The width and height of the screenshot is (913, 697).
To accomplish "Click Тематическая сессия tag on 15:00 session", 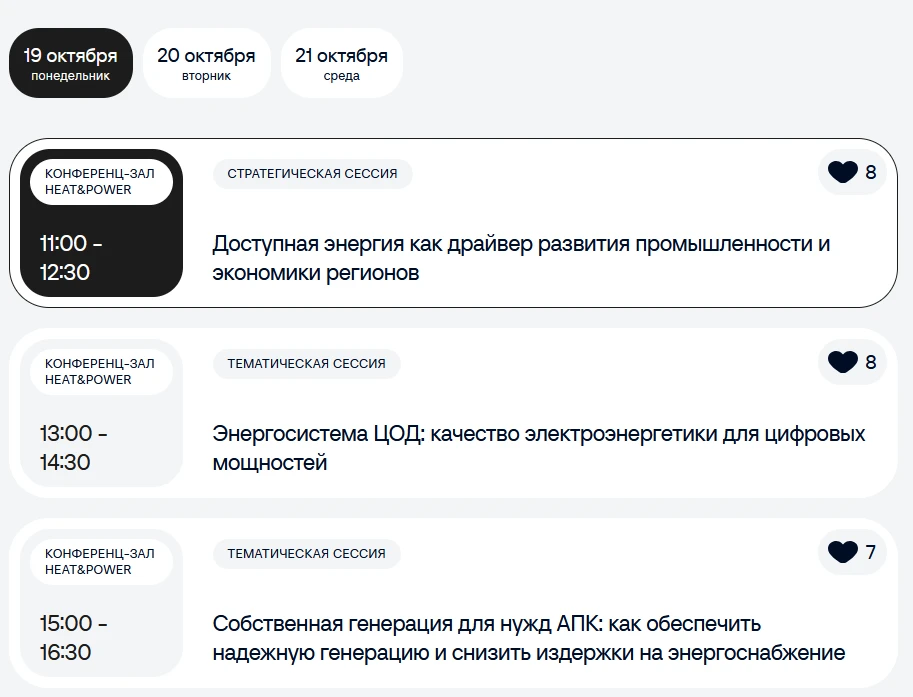I will 306,553.
